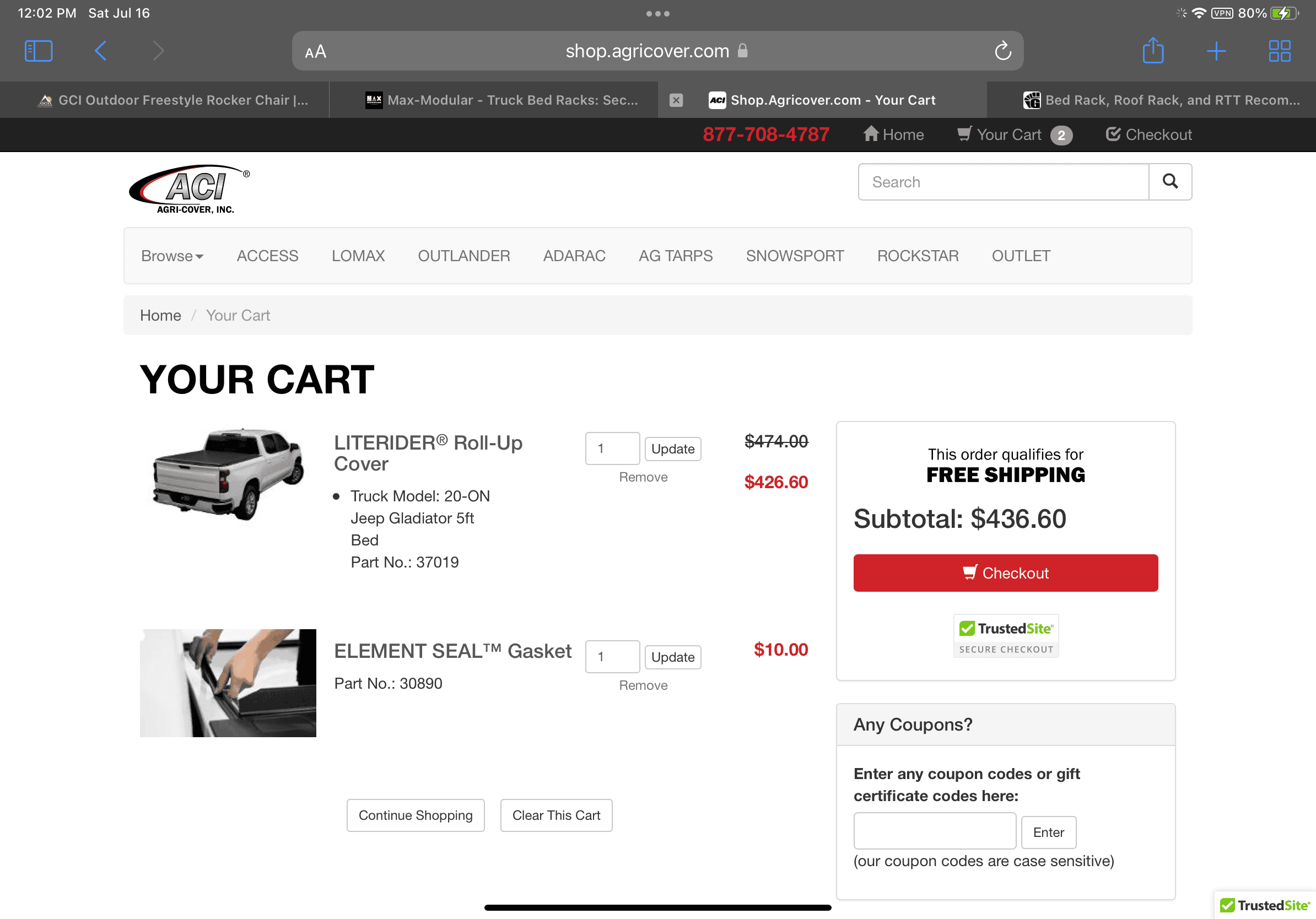Viewport: 1316px width, 919px height.
Task: Select the $426.60 sale price
Action: pyautogui.click(x=776, y=482)
